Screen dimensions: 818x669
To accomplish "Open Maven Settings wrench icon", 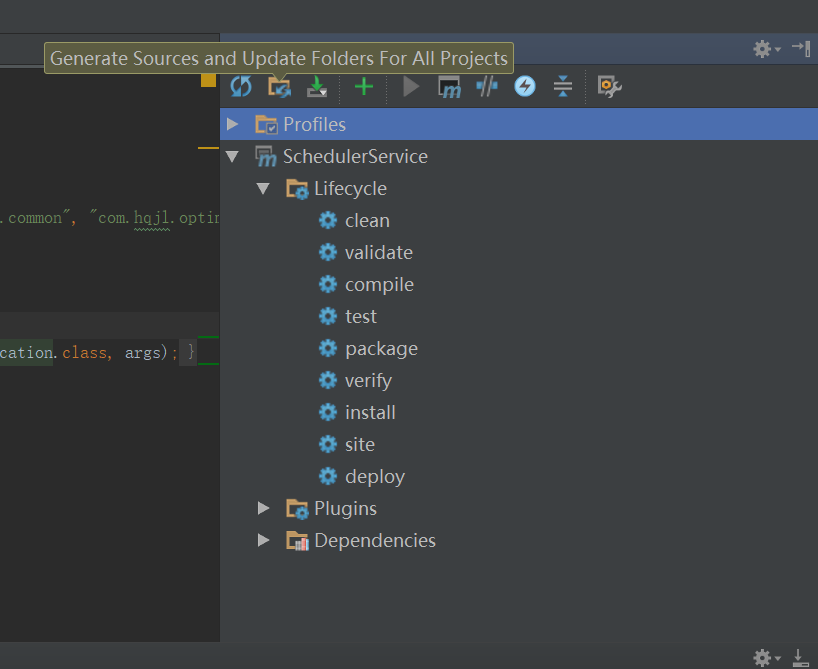I will (x=609, y=87).
